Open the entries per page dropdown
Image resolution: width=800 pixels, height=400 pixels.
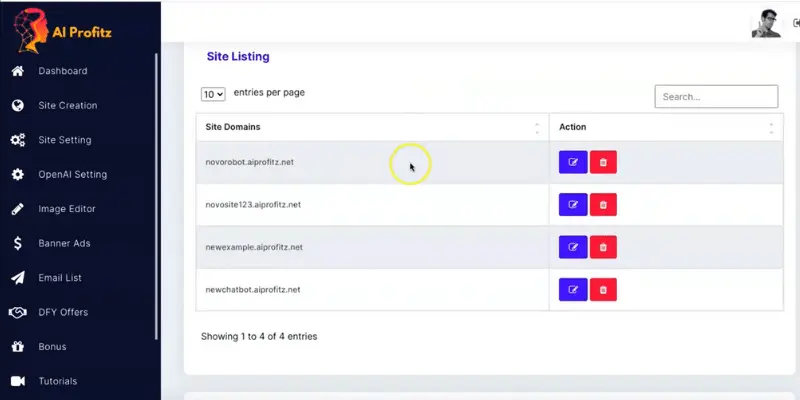pos(213,94)
